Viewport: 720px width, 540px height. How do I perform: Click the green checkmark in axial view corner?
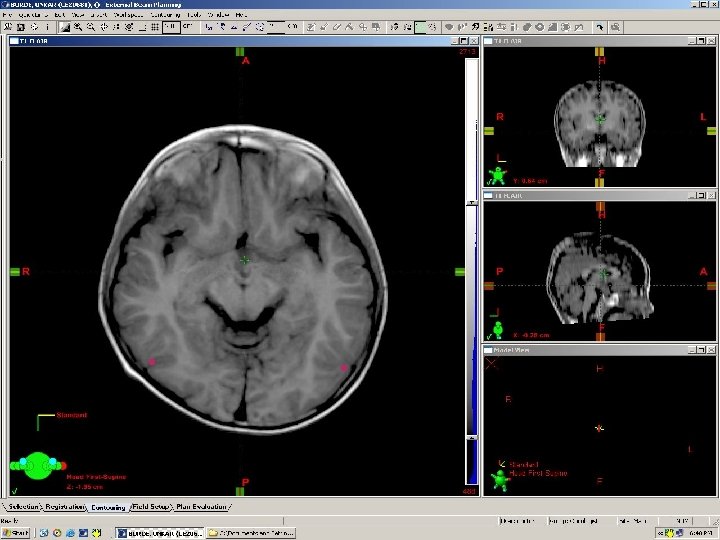(x=14, y=490)
